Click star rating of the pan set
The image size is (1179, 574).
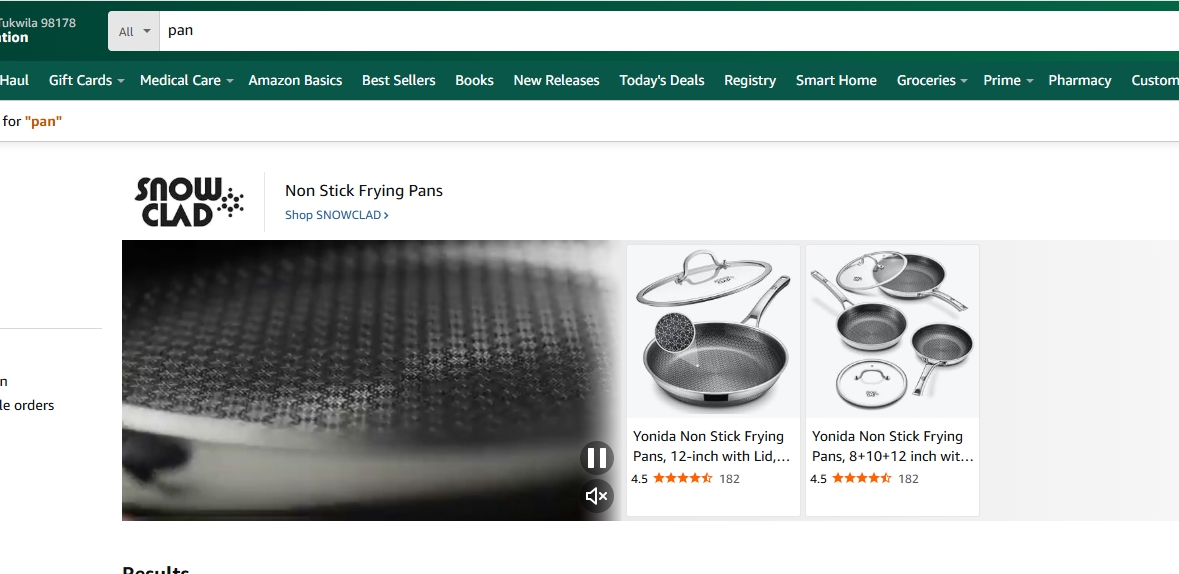(x=861, y=479)
